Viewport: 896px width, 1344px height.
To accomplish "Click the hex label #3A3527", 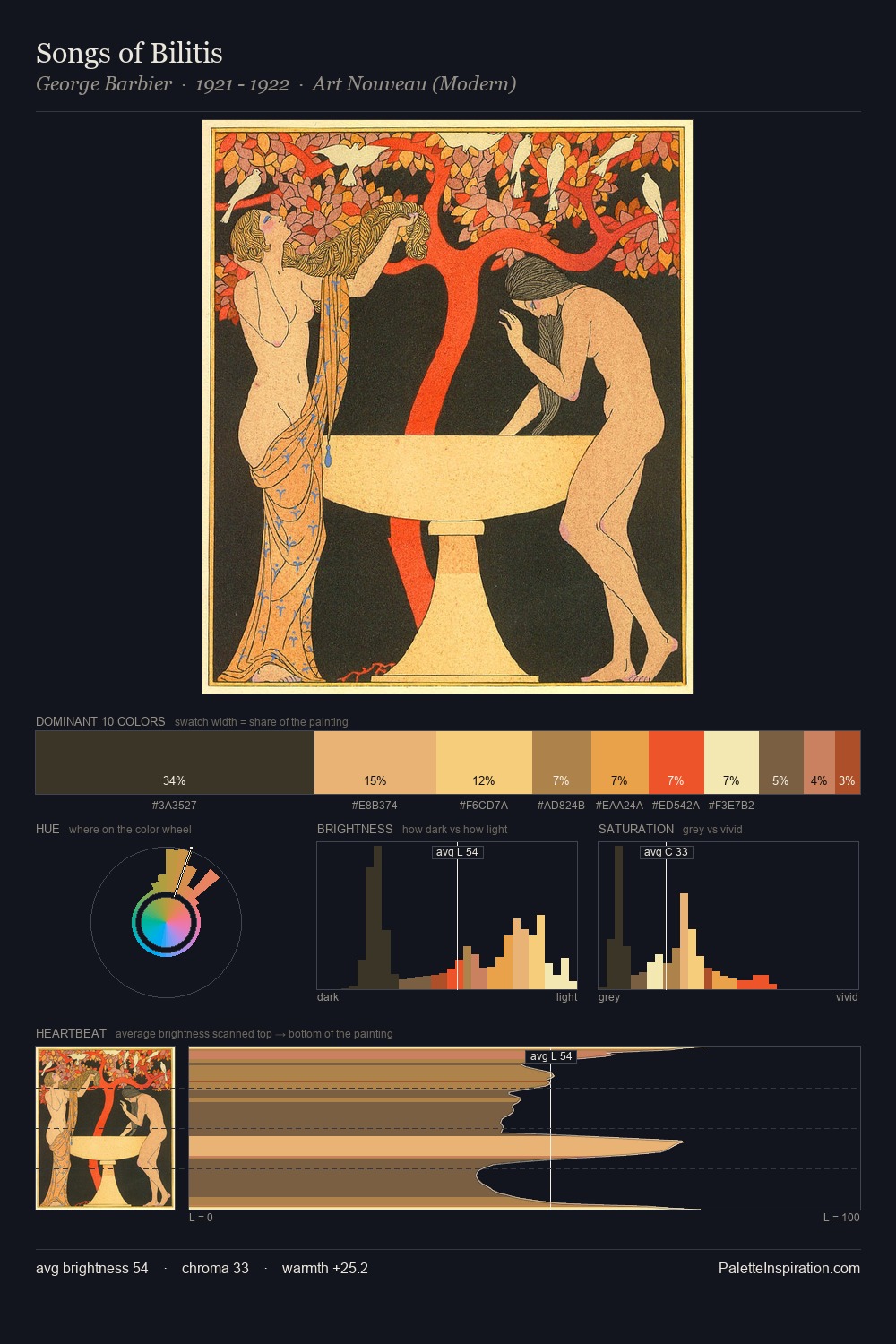I will point(175,806).
